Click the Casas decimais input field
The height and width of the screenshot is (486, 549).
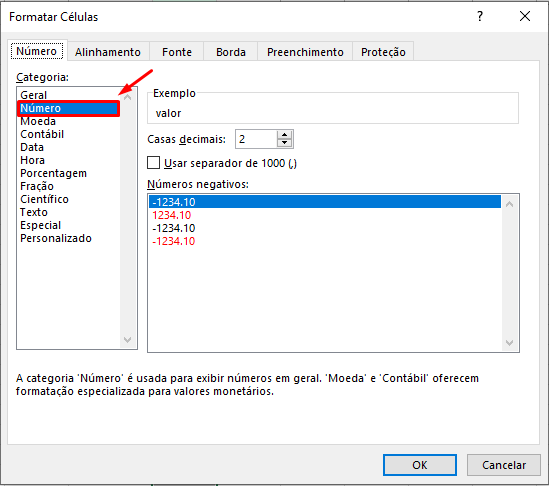(256, 139)
